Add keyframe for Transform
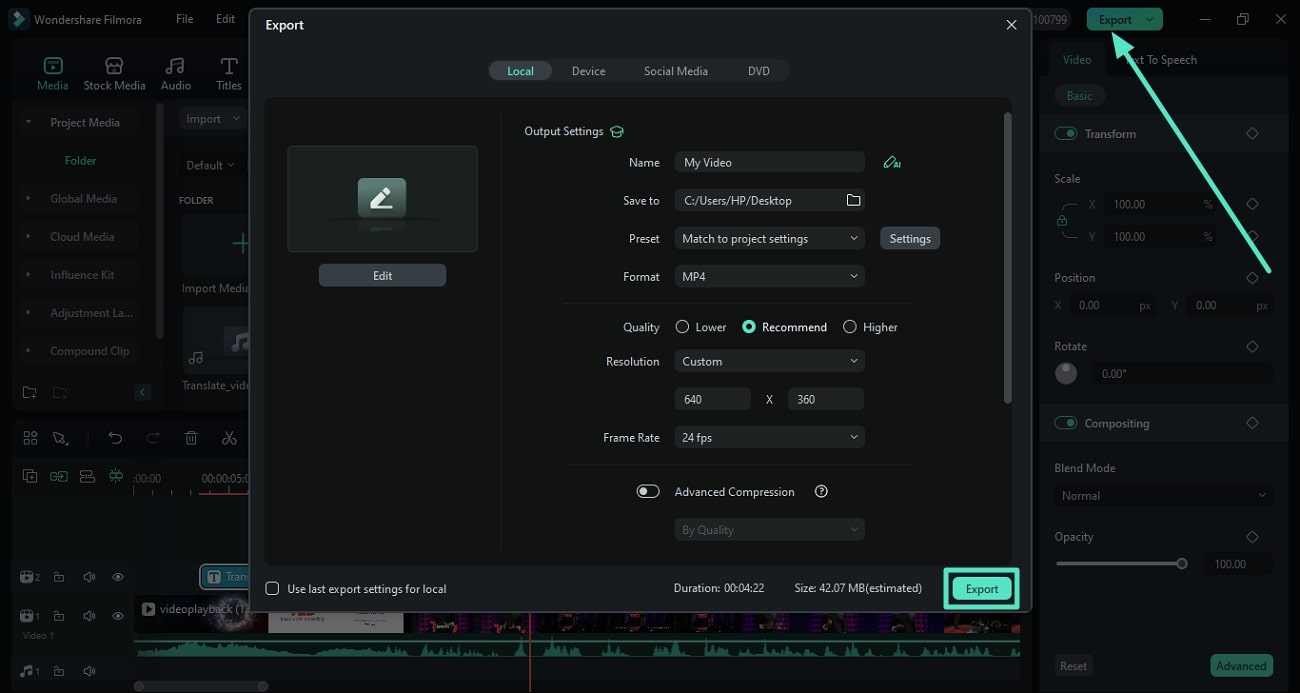The height and width of the screenshot is (693, 1300). (1252, 133)
